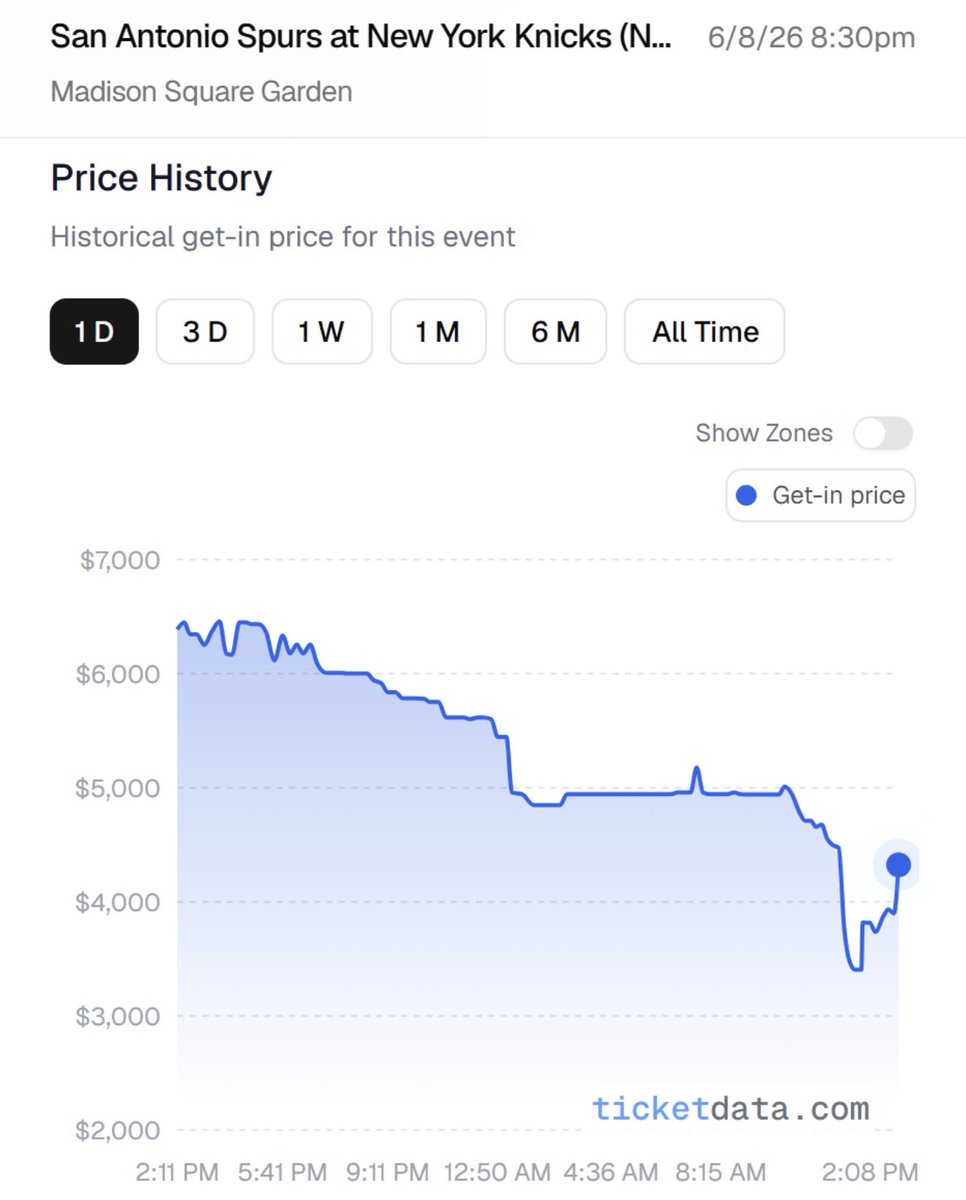Screen dimensions: 966x1200
Task: Click the Price History heading
Action: [x=161, y=178]
